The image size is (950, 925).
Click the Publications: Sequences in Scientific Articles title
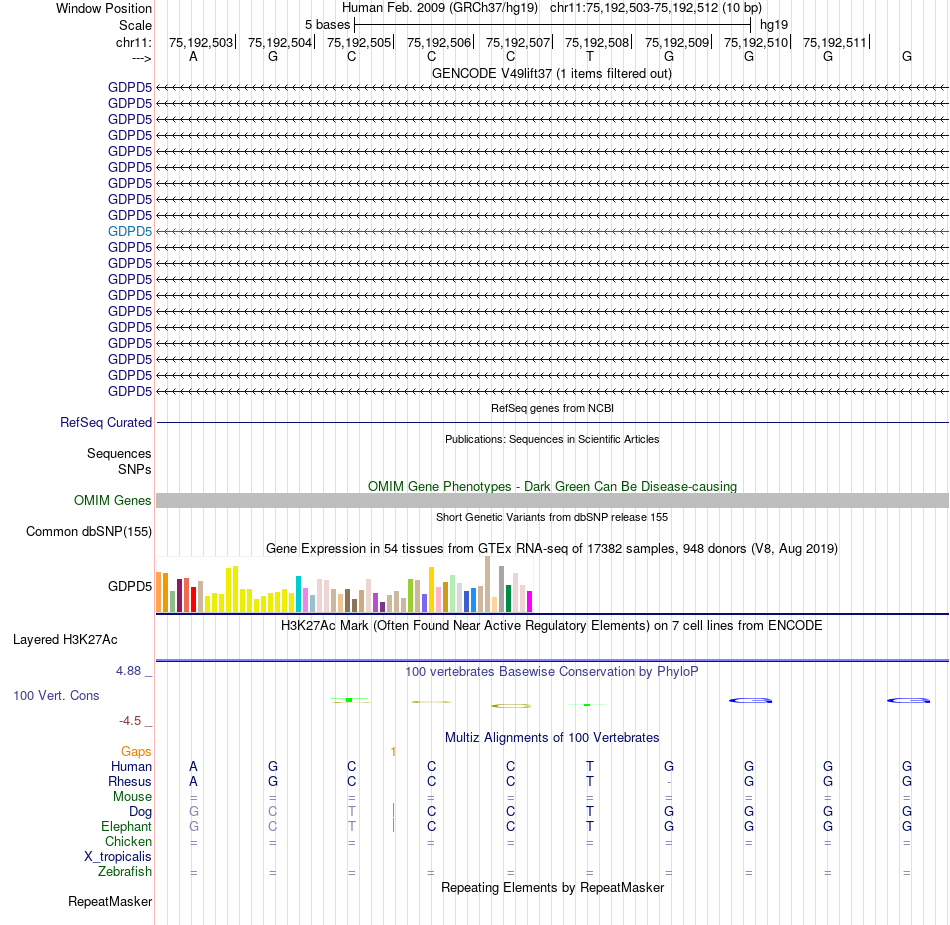(x=552, y=439)
